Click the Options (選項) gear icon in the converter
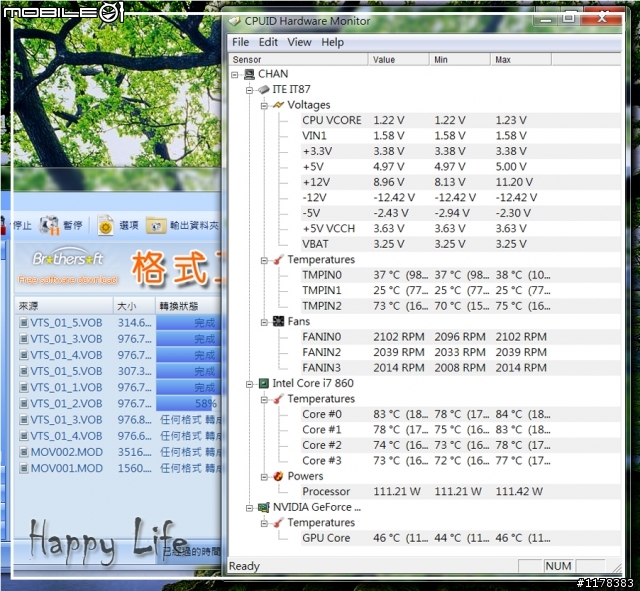 click(105, 225)
